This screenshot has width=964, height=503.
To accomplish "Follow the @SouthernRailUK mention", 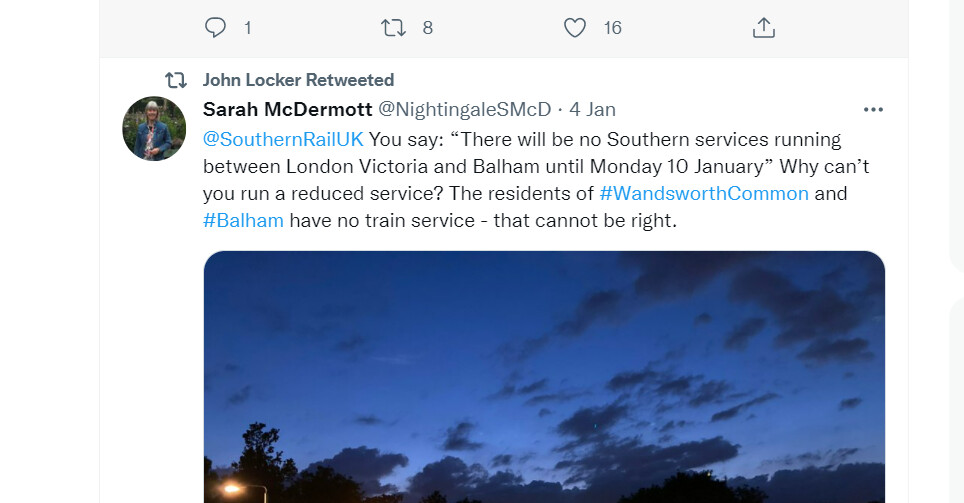I will [x=283, y=139].
